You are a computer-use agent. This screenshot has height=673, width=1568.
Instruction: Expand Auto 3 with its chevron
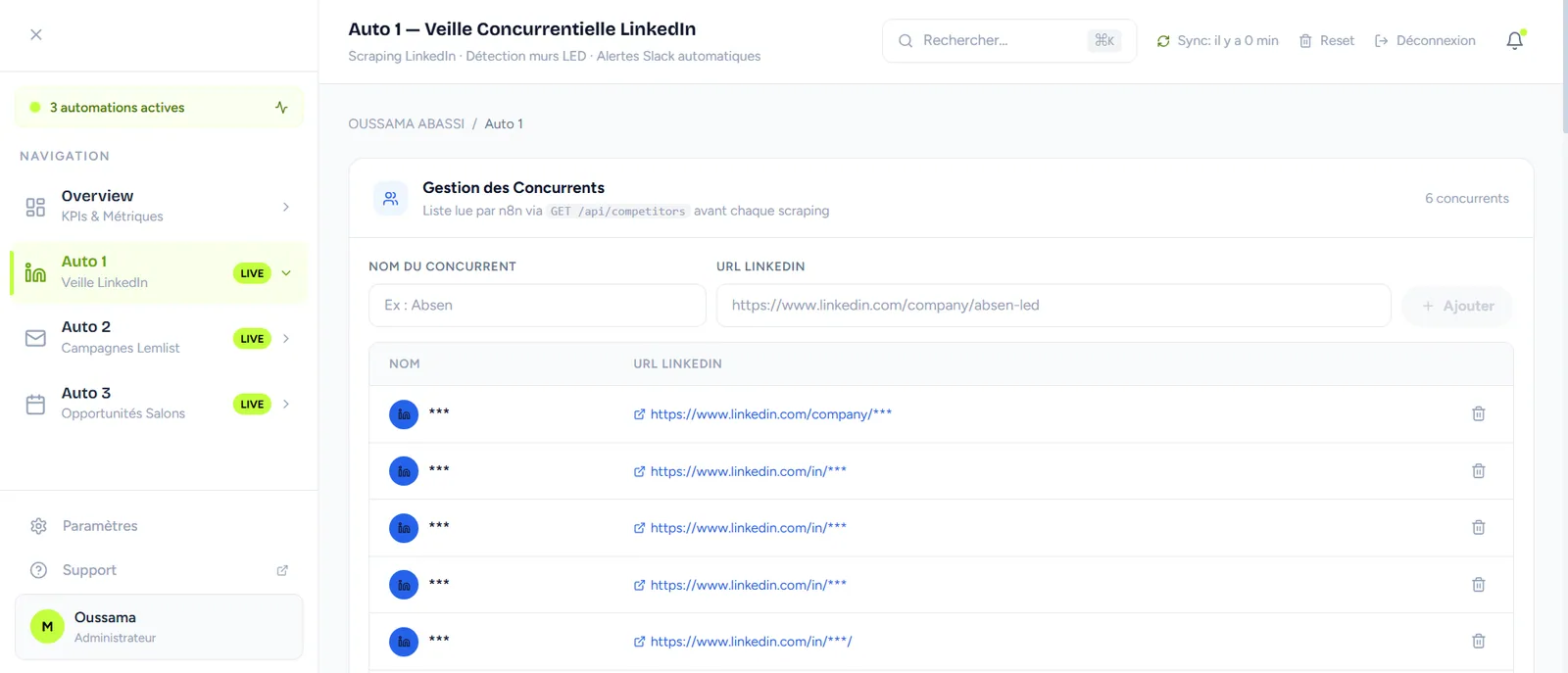[x=286, y=404]
